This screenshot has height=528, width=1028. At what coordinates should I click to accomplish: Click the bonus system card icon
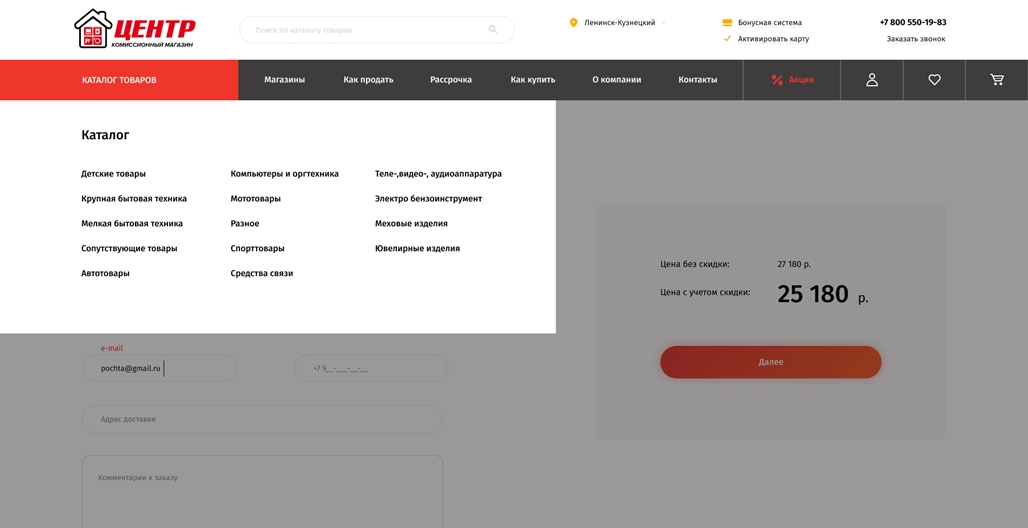[x=727, y=22]
